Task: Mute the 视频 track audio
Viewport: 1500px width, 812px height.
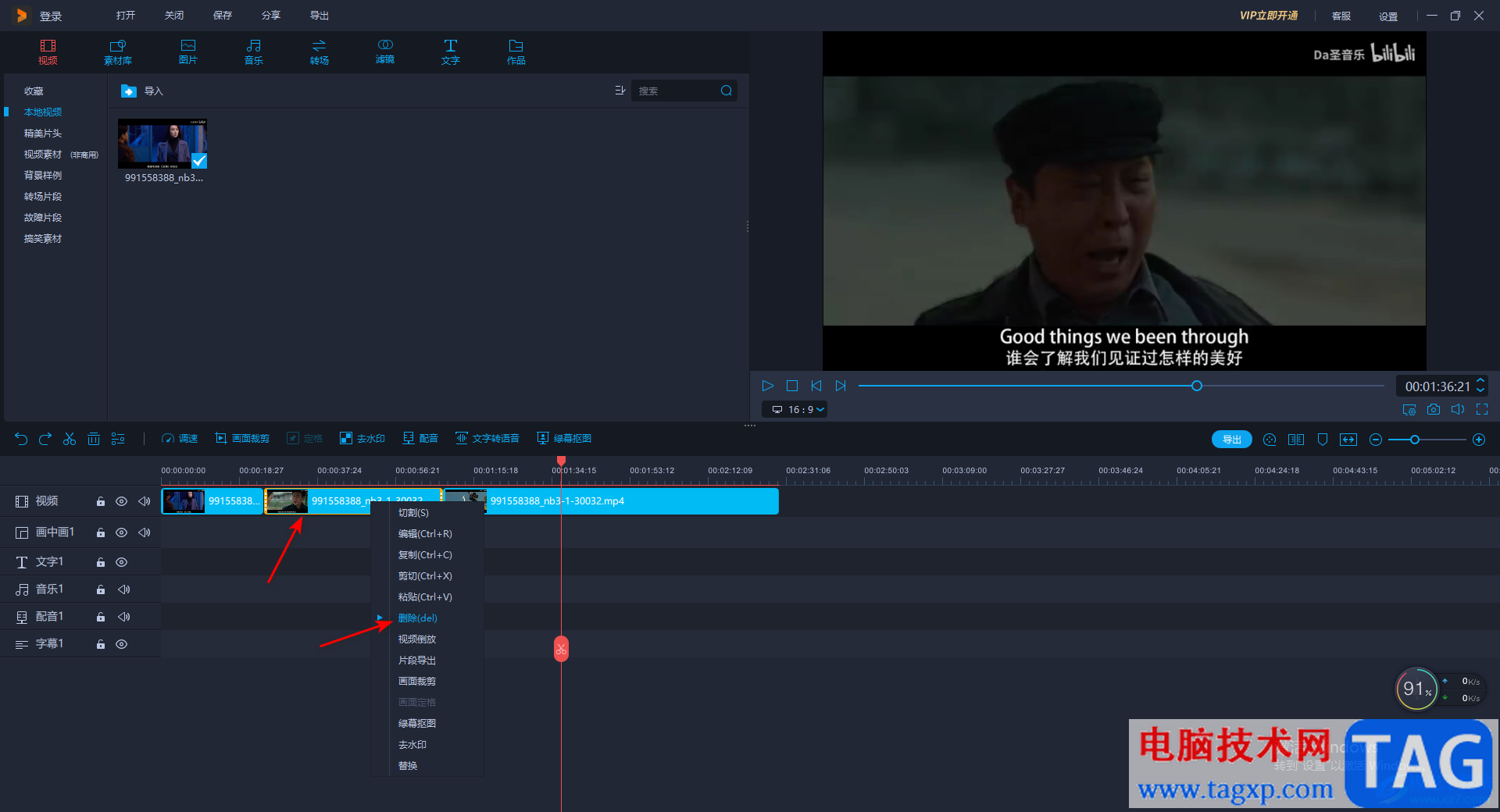Action: click(x=145, y=501)
